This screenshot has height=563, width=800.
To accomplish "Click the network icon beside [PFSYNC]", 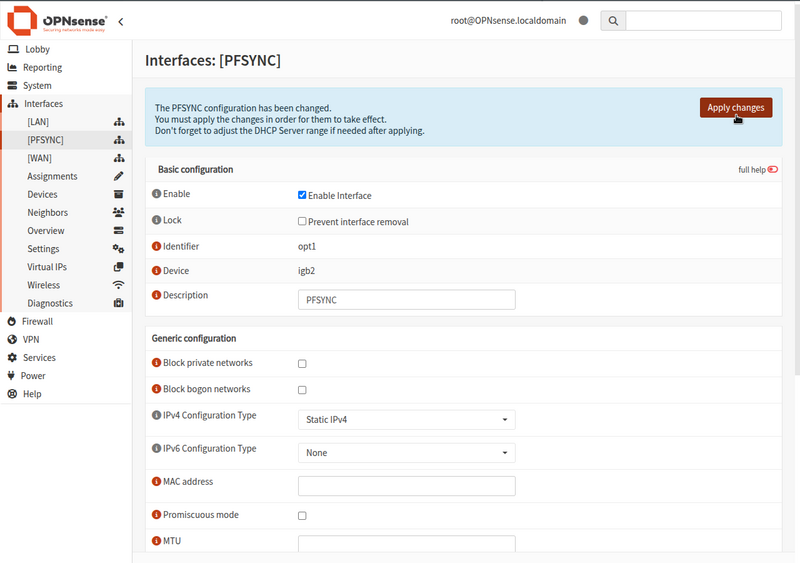I will [119, 140].
